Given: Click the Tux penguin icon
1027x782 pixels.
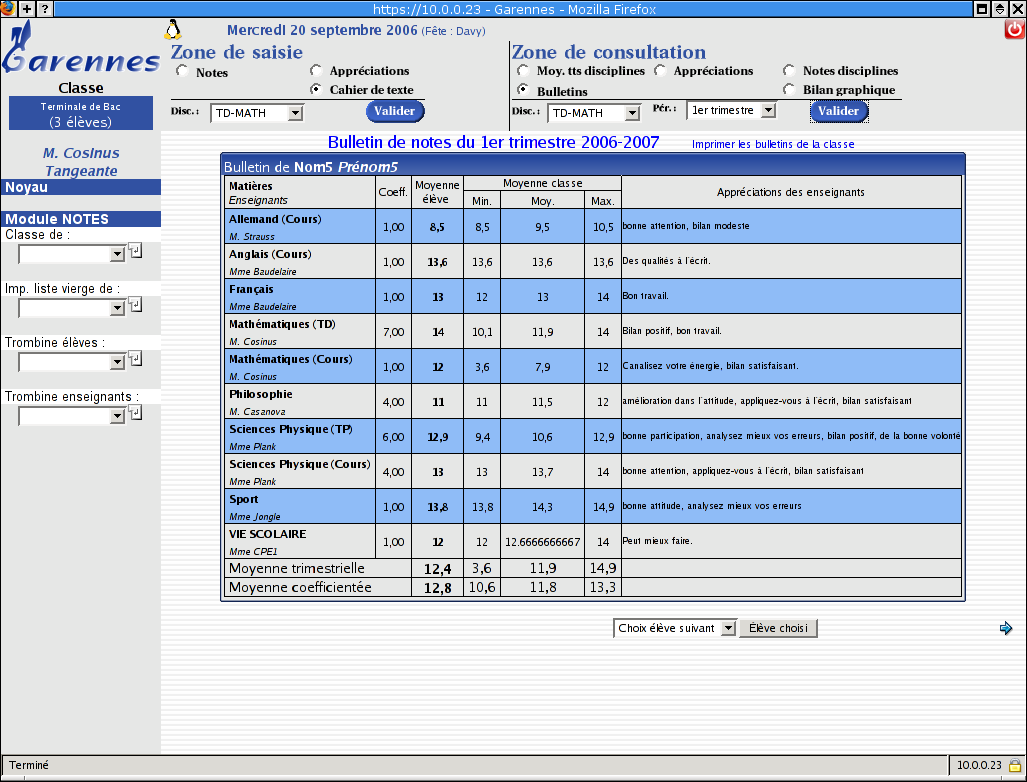Looking at the screenshot, I should [172, 29].
